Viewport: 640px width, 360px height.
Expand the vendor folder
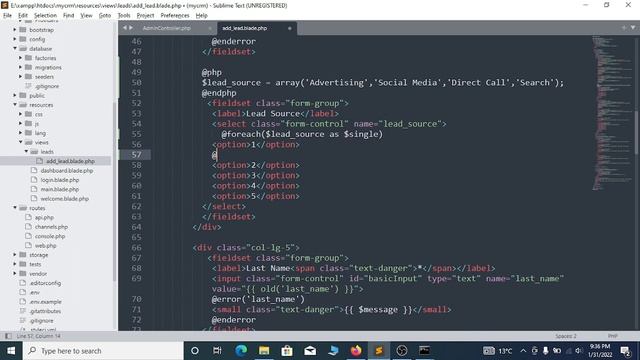[15, 274]
